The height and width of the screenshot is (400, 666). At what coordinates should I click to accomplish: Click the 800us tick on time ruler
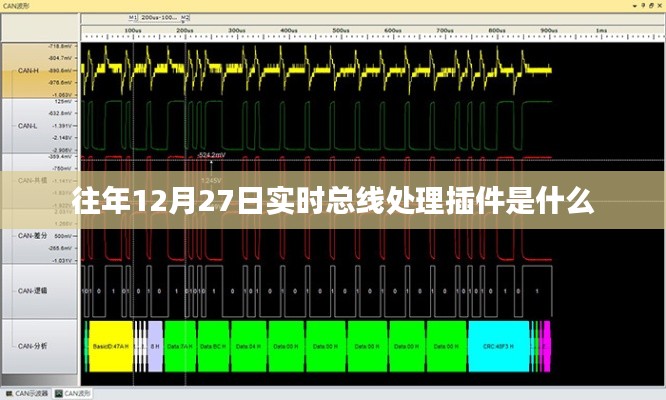point(497,31)
